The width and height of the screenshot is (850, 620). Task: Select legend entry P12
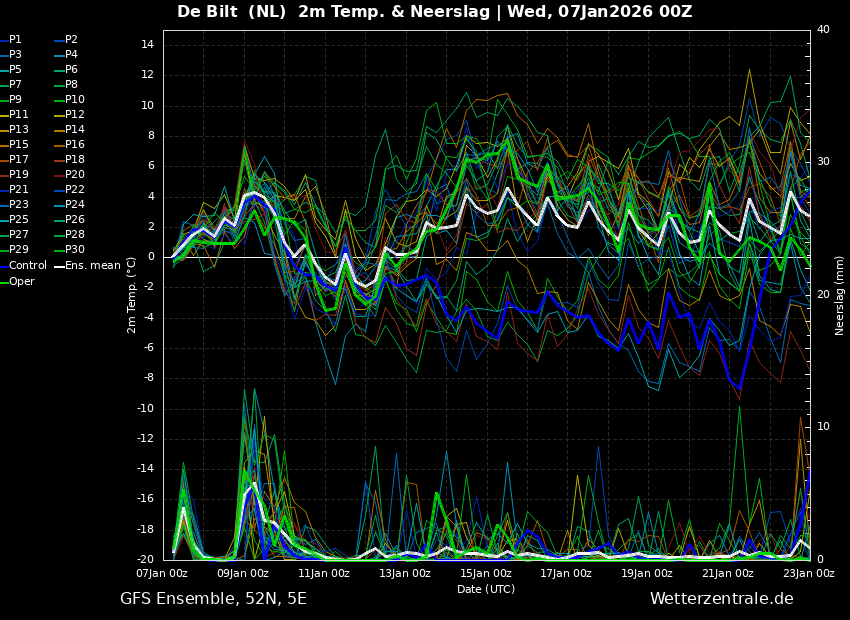tap(69, 114)
